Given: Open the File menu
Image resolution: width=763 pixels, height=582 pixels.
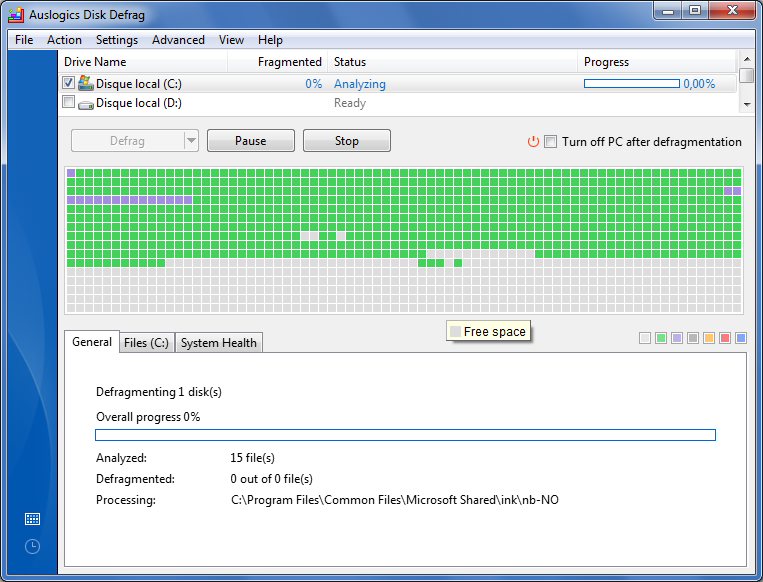Looking at the screenshot, I should (24, 40).
